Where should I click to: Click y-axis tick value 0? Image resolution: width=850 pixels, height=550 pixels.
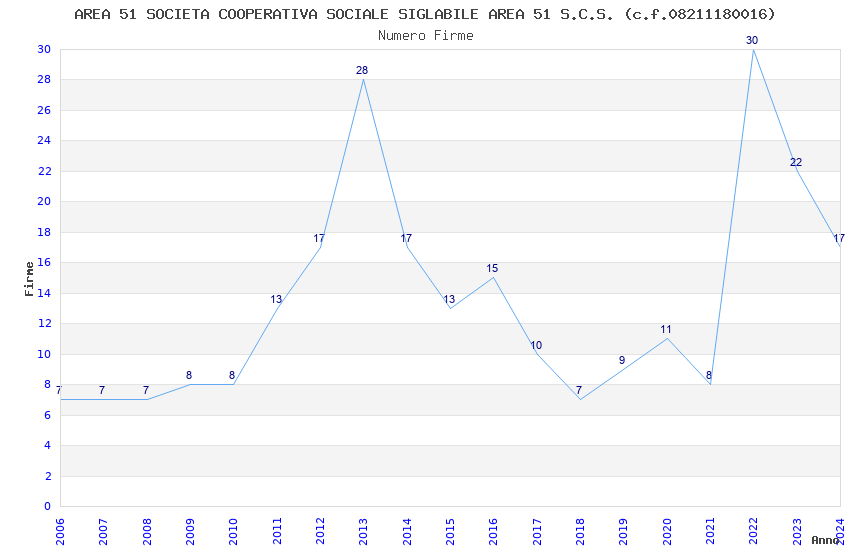point(48,506)
